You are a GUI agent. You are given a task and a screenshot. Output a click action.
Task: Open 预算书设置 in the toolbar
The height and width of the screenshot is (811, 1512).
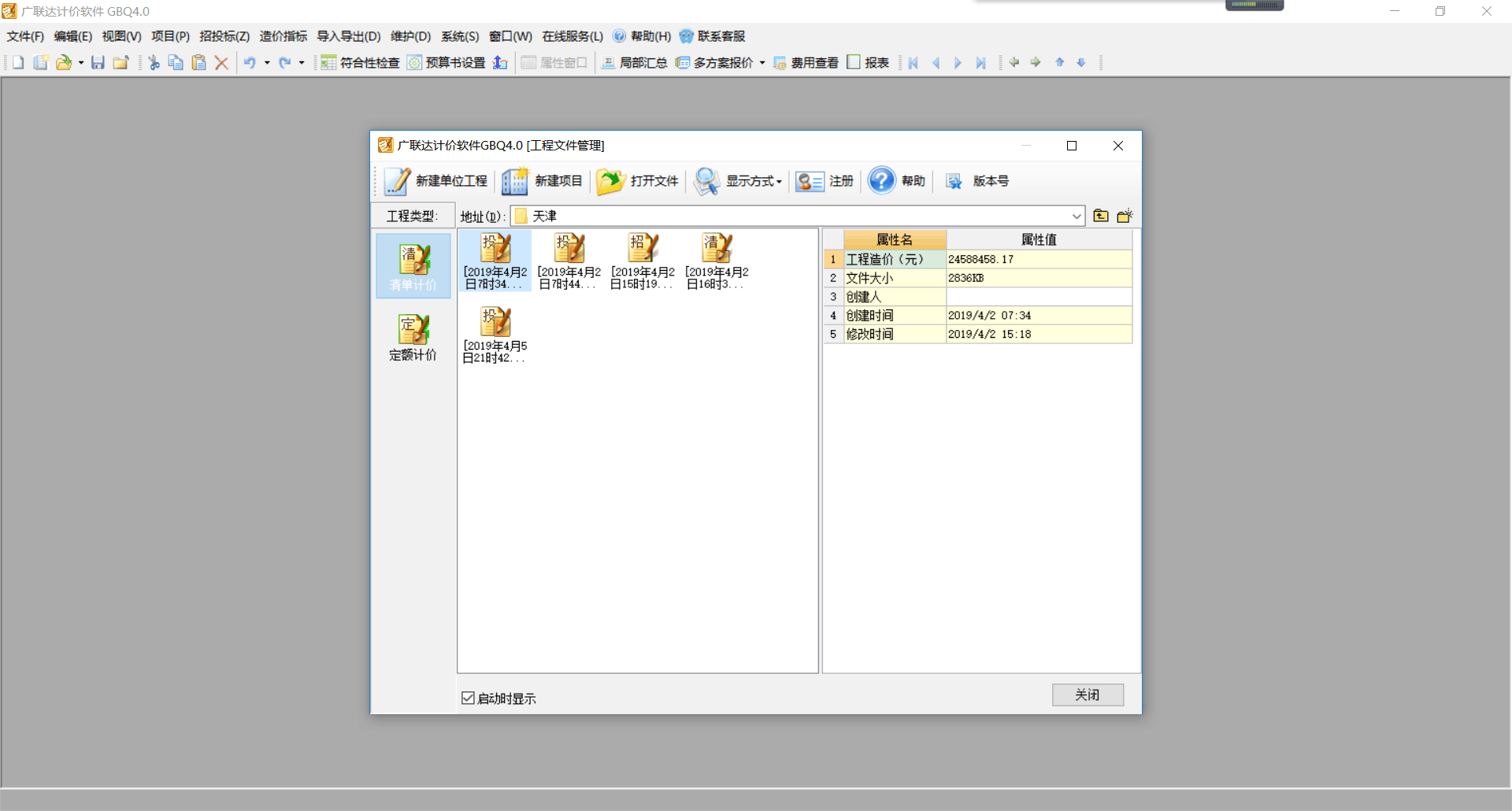[x=446, y=62]
